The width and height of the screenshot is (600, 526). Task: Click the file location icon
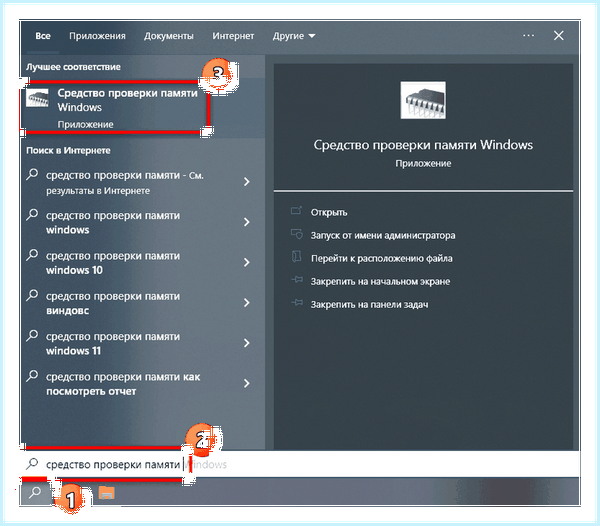pyautogui.click(x=297, y=257)
